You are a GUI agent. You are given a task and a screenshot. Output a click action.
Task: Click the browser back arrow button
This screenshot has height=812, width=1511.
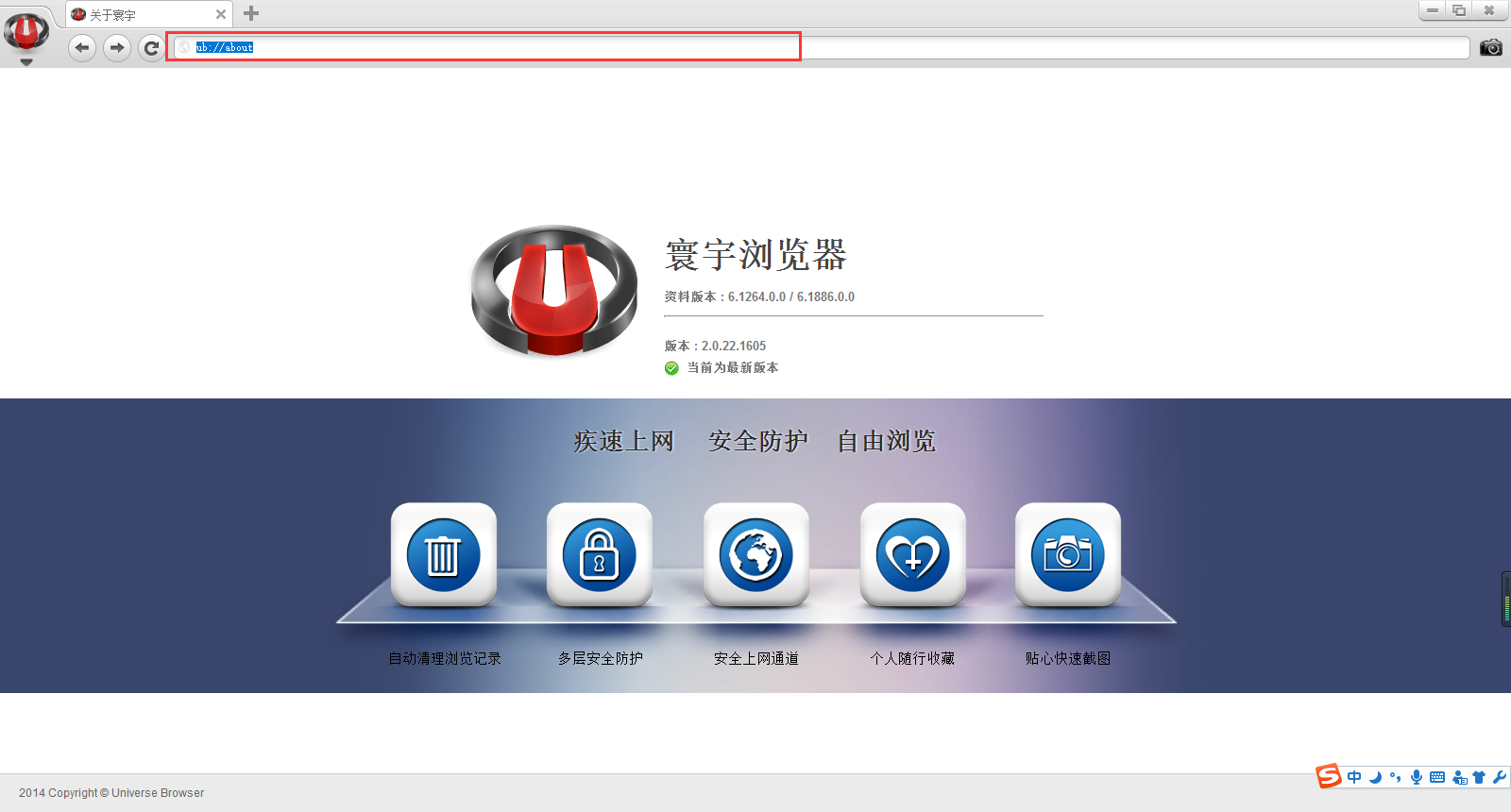click(x=82, y=47)
